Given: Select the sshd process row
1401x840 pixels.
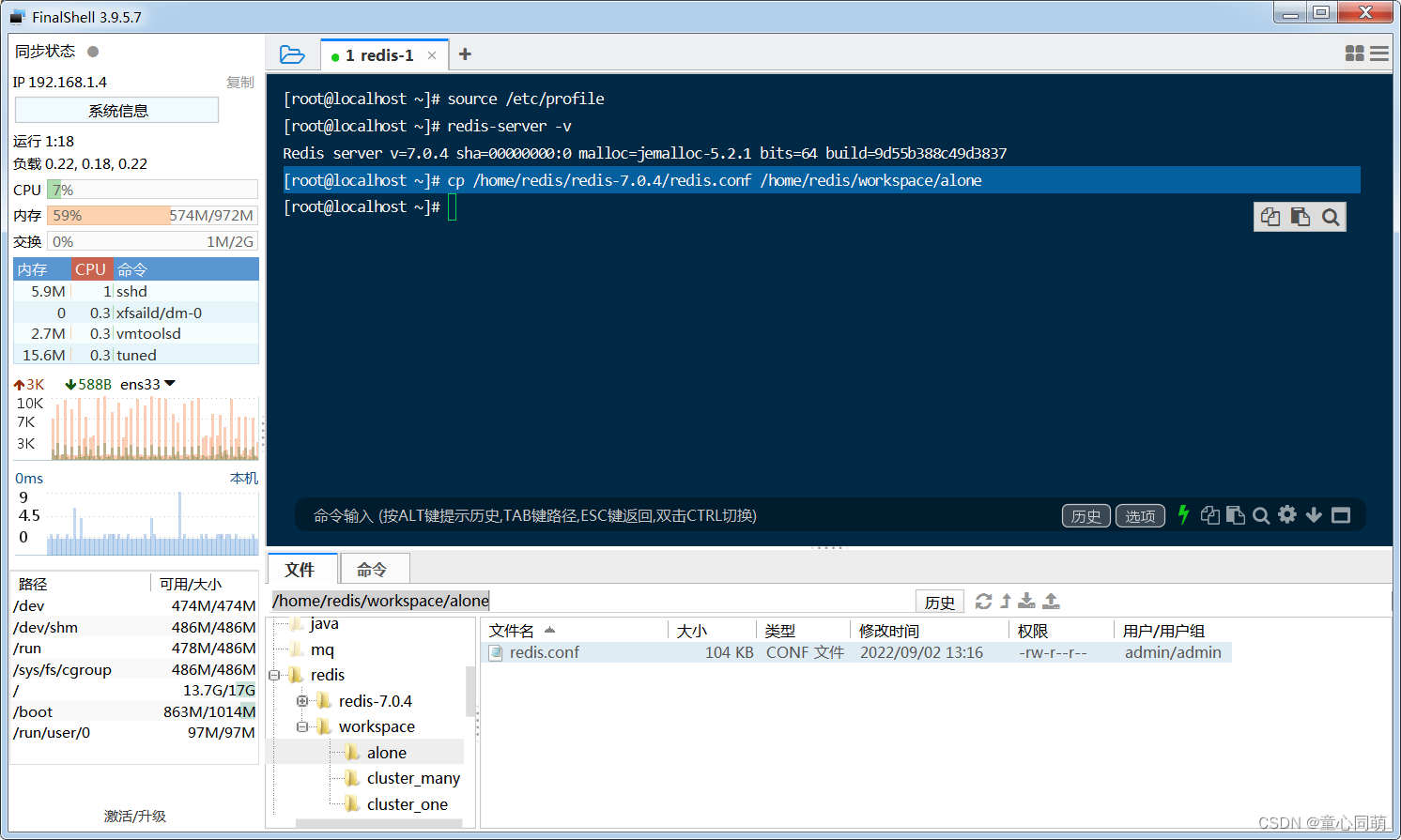Looking at the screenshot, I should [x=136, y=291].
